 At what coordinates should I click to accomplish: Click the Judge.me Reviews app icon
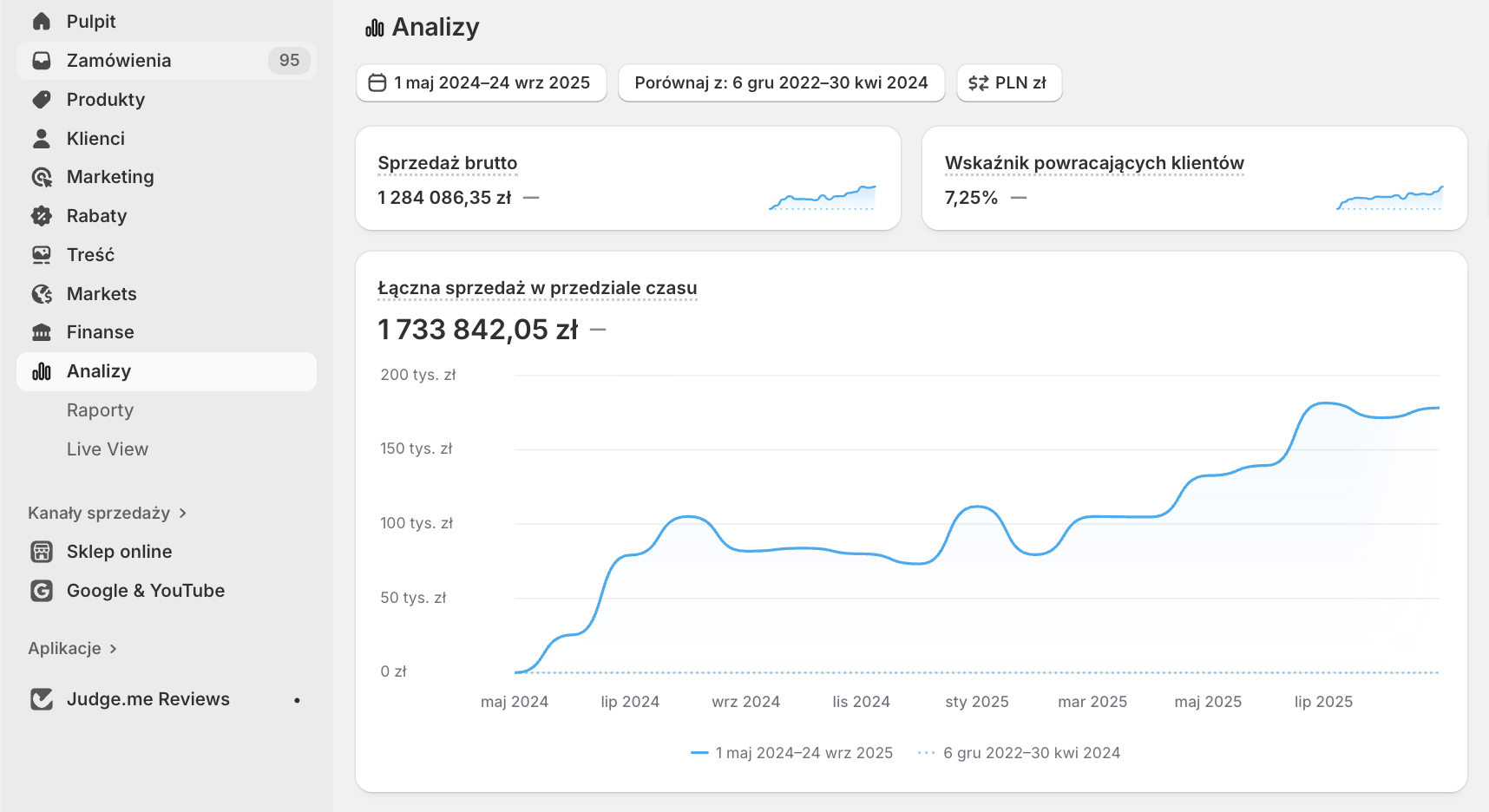pyautogui.click(x=41, y=699)
